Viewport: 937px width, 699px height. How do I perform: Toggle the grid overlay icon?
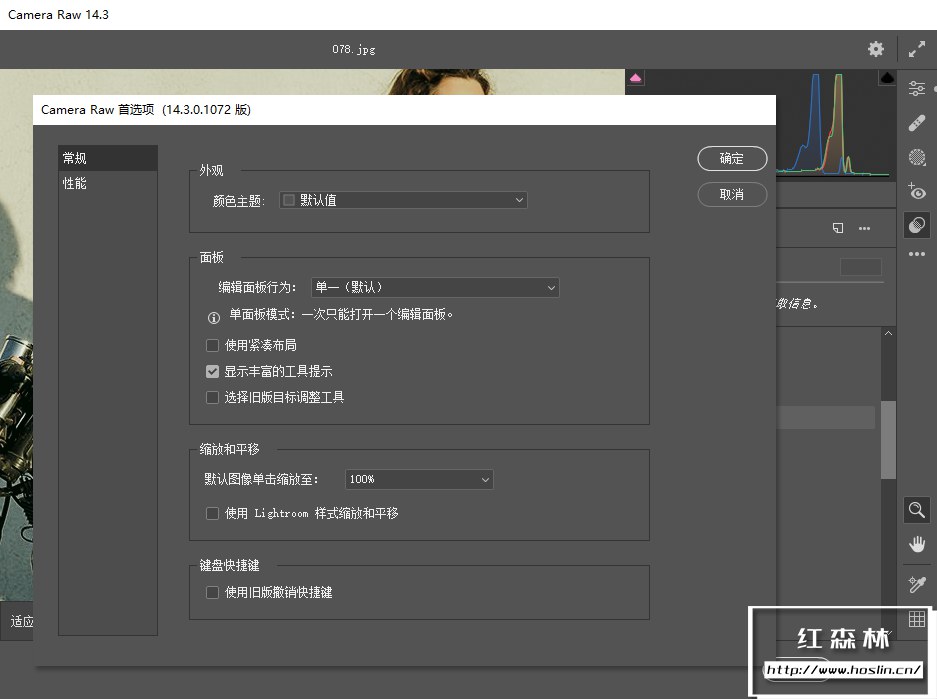pos(917,618)
